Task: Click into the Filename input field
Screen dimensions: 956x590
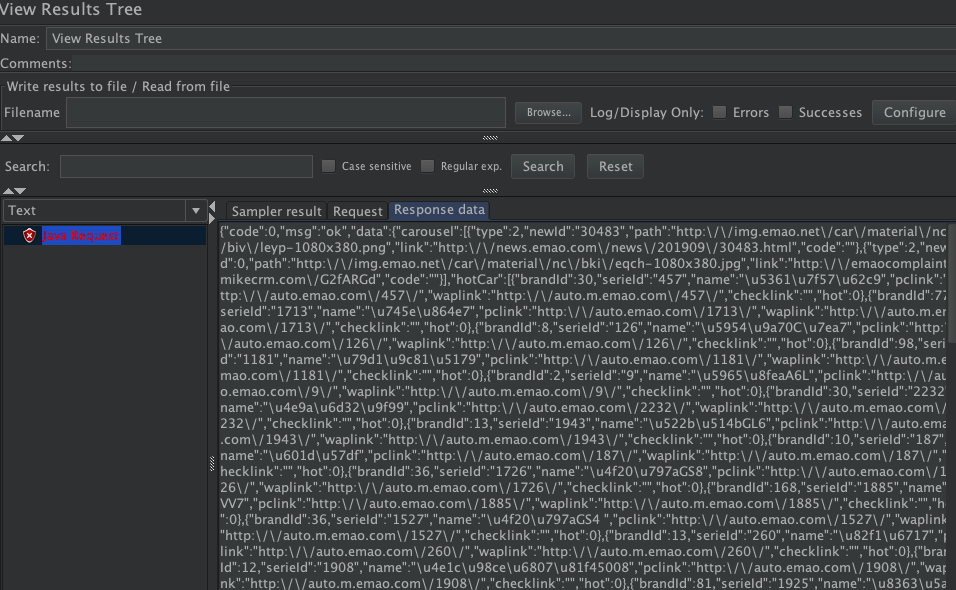Action: click(285, 112)
